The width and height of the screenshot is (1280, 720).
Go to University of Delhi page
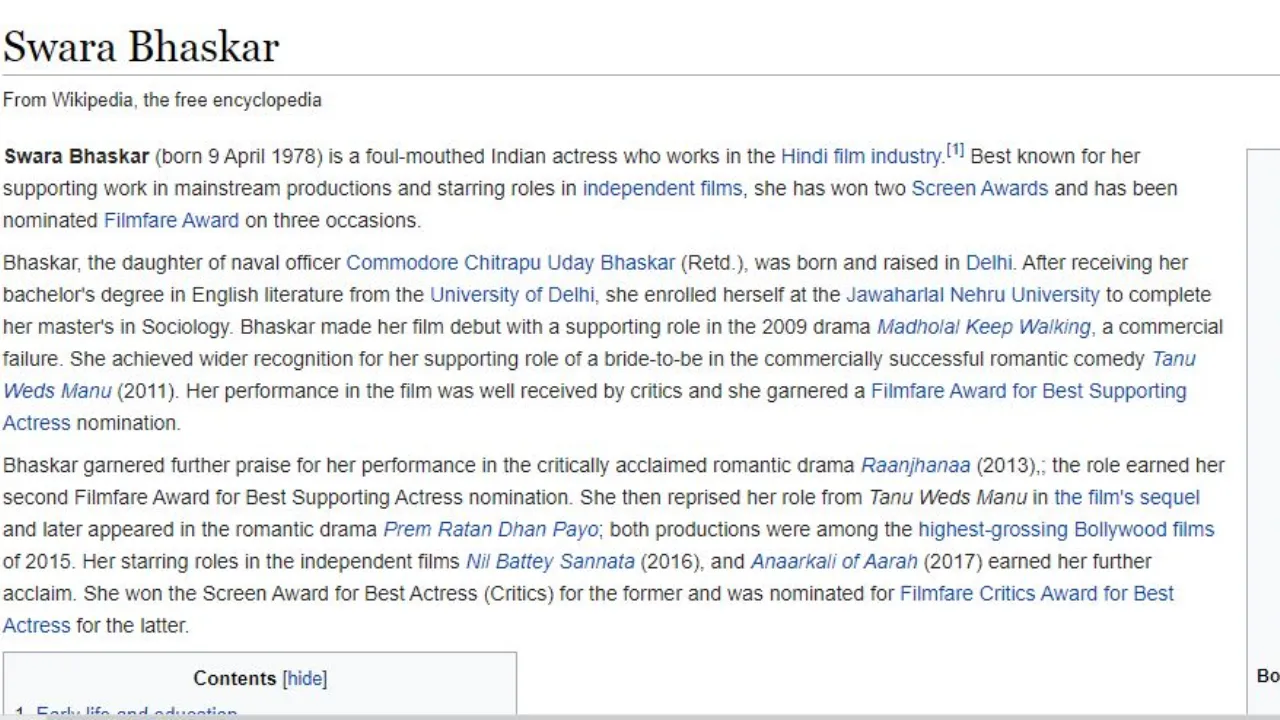tap(512, 295)
